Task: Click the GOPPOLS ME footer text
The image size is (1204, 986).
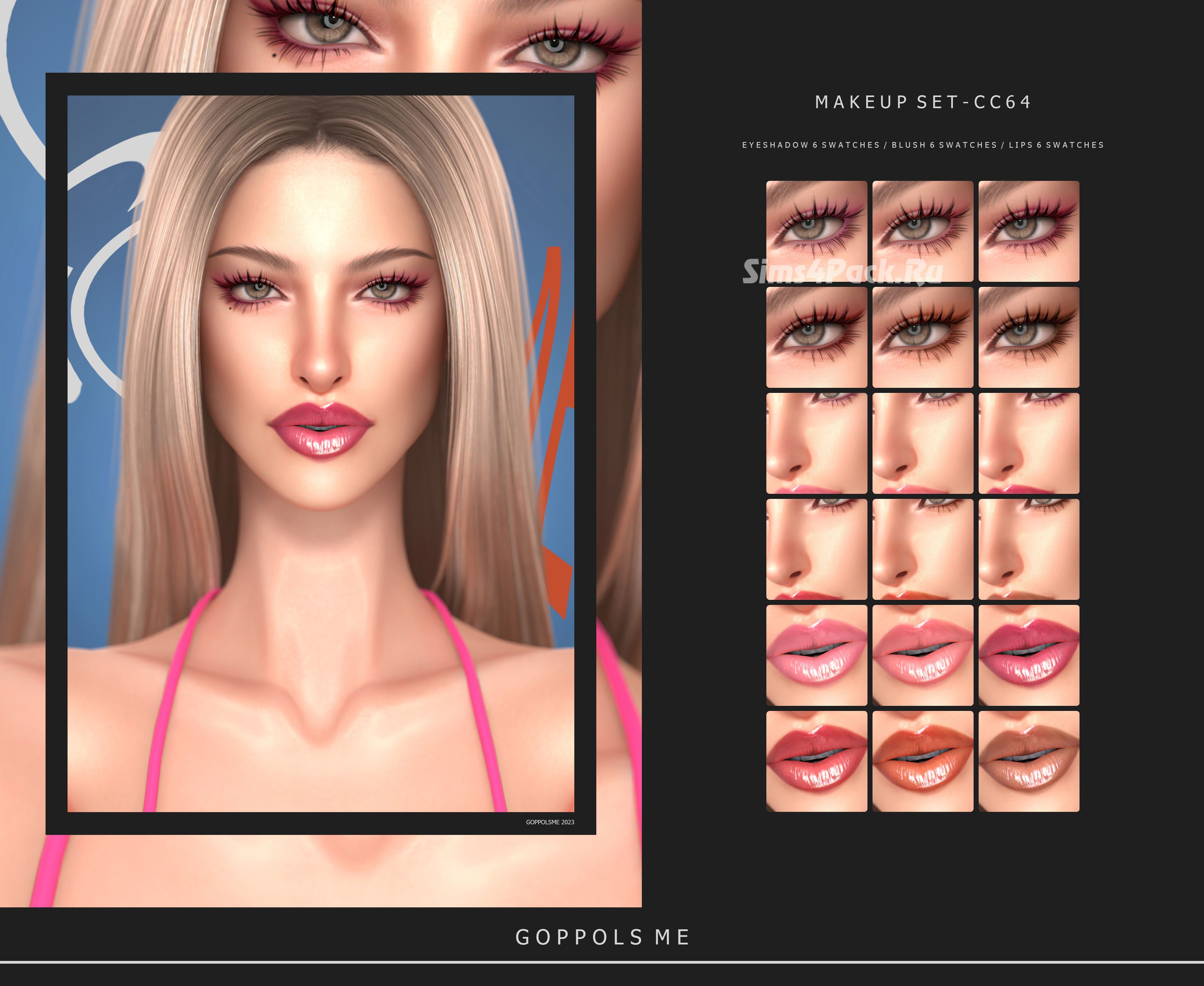Action: pyautogui.click(x=602, y=937)
